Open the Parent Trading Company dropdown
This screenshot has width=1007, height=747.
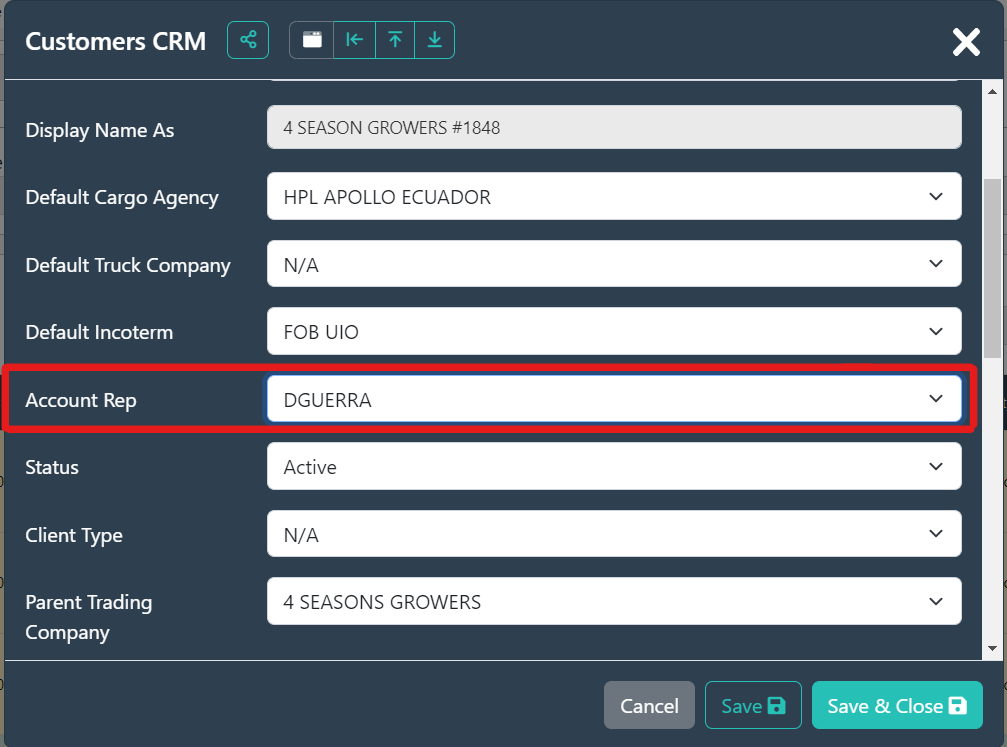613,602
